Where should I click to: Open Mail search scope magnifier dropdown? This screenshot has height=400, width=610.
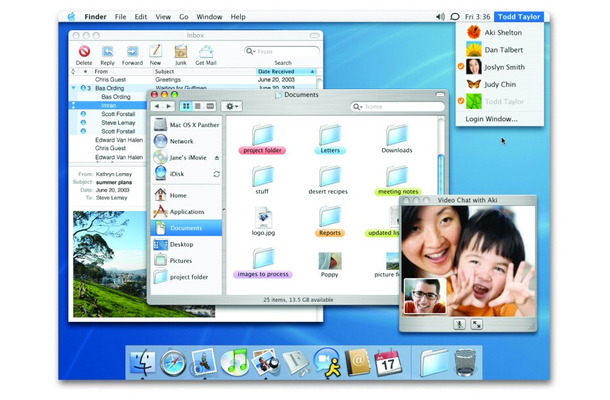point(251,51)
